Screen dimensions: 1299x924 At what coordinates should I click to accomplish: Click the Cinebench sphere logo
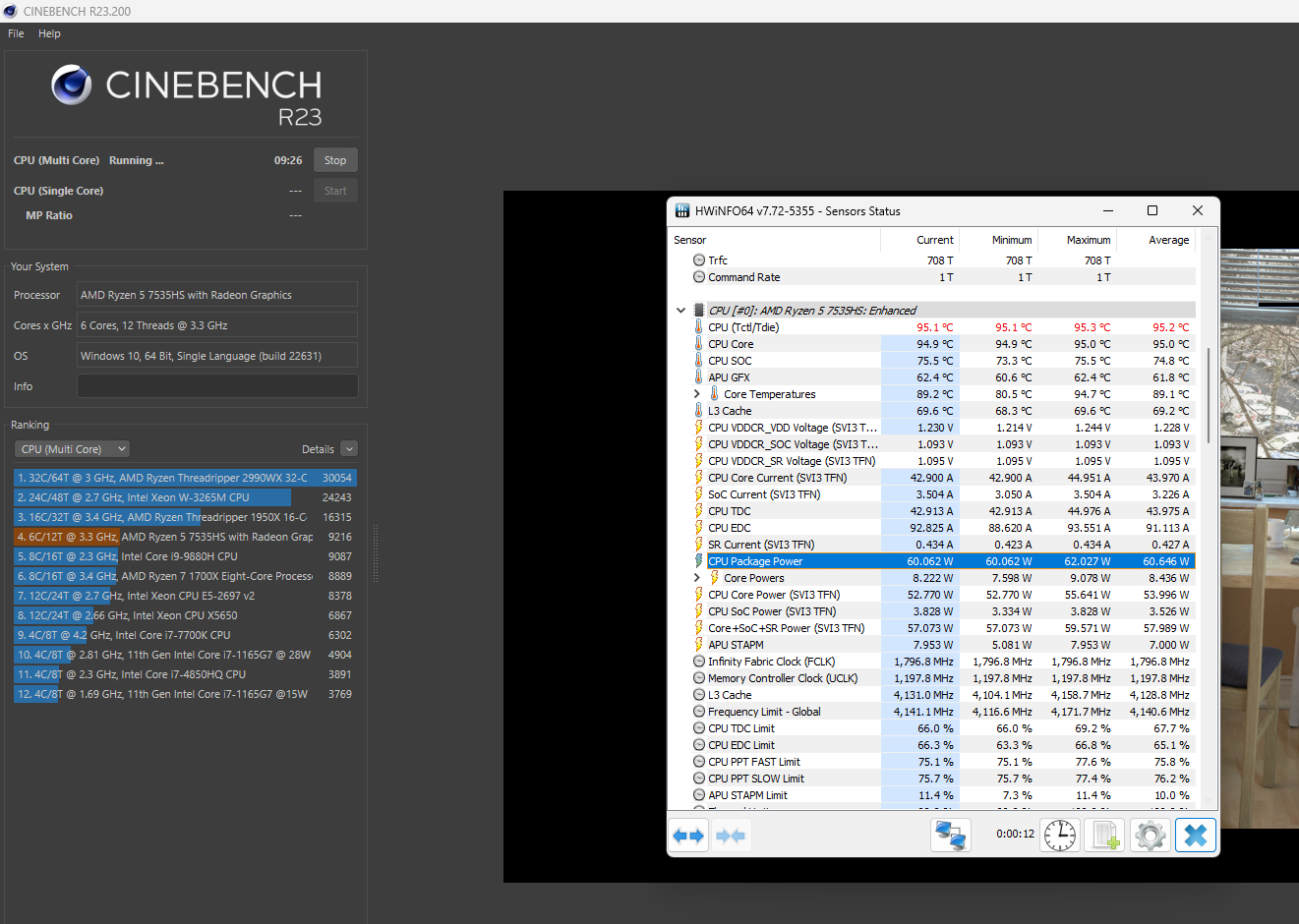72,85
